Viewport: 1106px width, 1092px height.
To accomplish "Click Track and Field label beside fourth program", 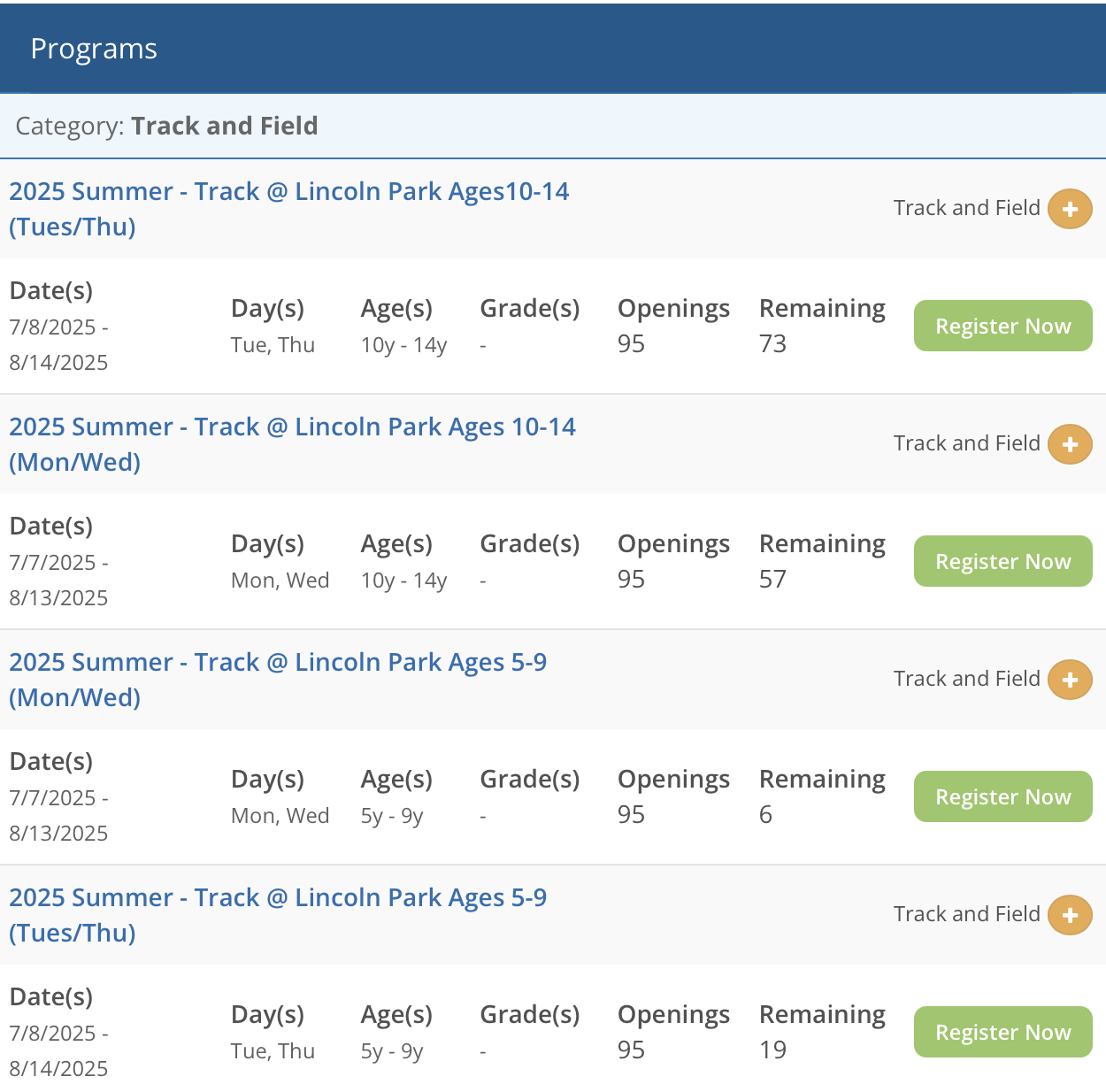I will coord(966,914).
